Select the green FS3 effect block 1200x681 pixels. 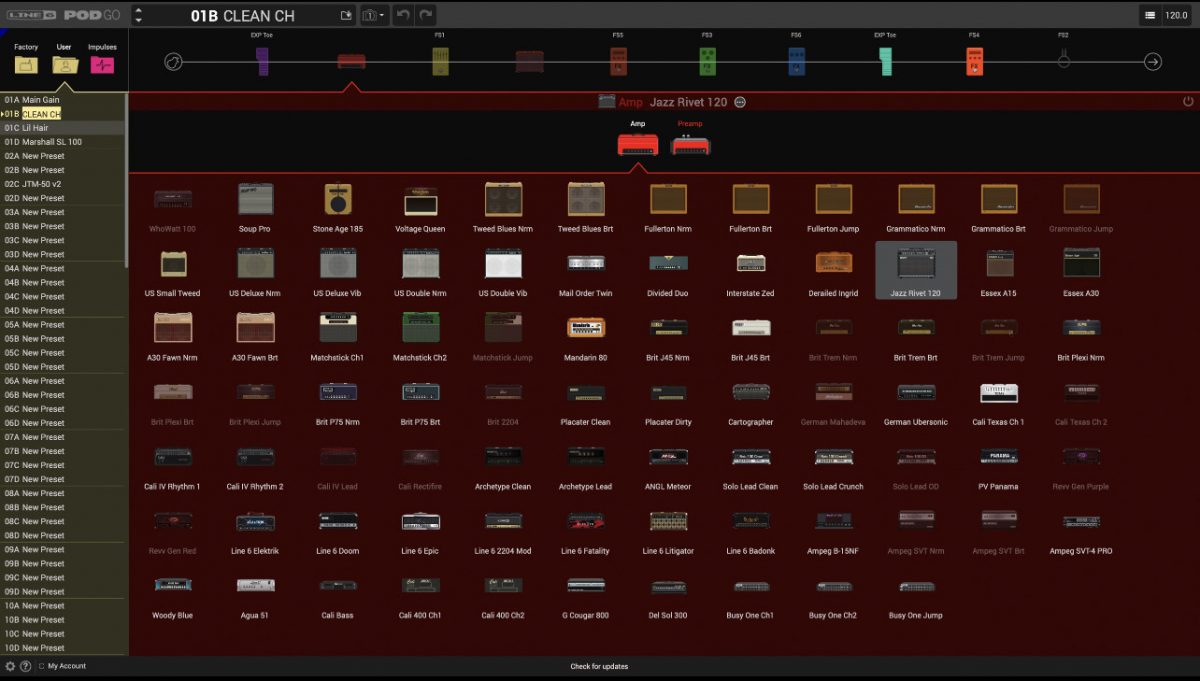tap(707, 62)
